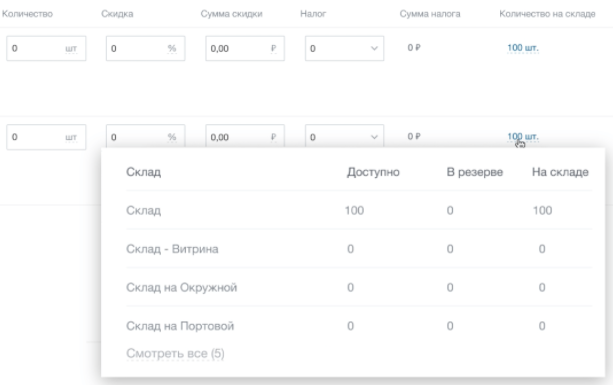Open the first row tax dropdown
This screenshot has width=613, height=385.
click(x=344, y=48)
